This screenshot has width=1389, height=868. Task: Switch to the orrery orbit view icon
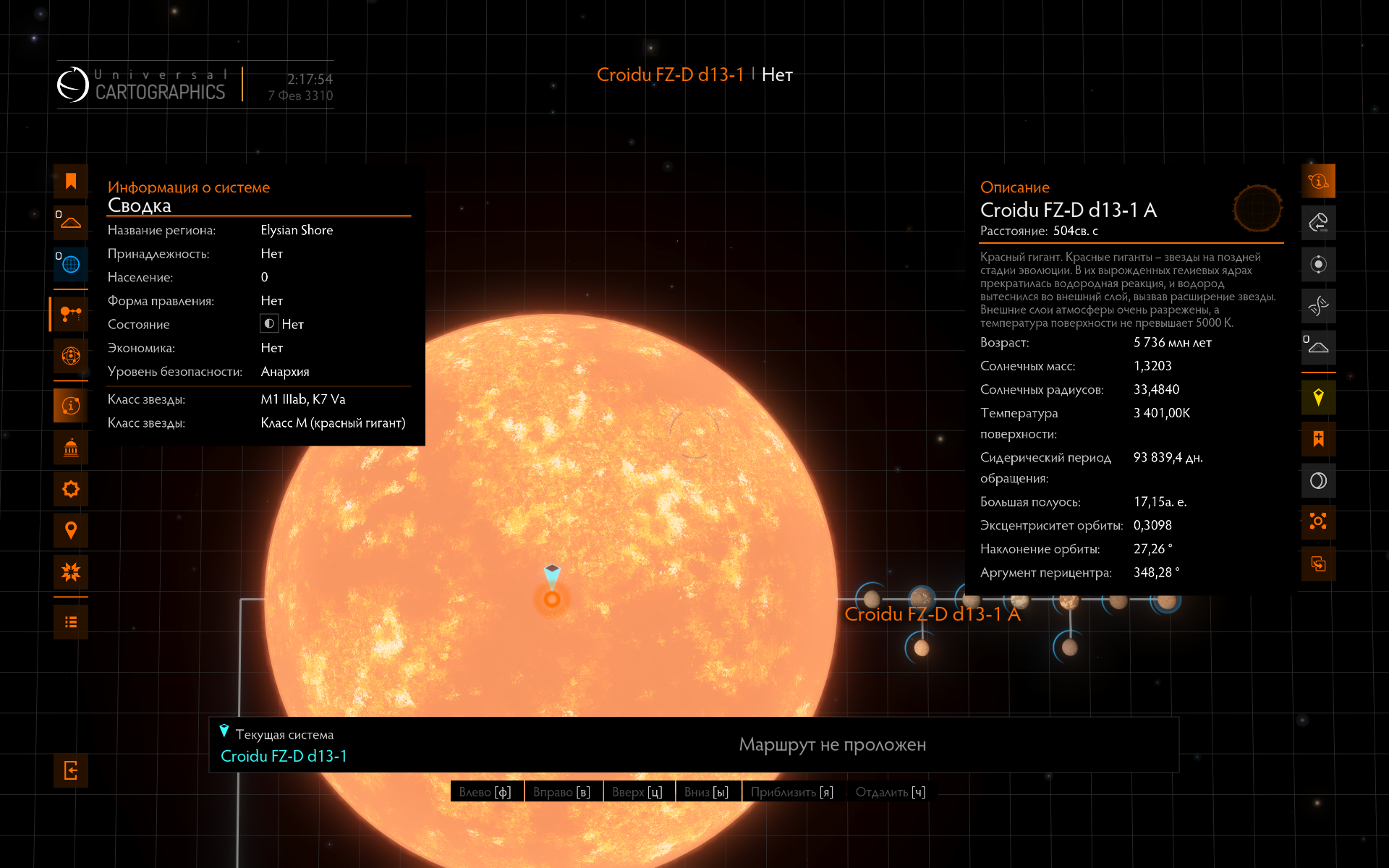71,356
